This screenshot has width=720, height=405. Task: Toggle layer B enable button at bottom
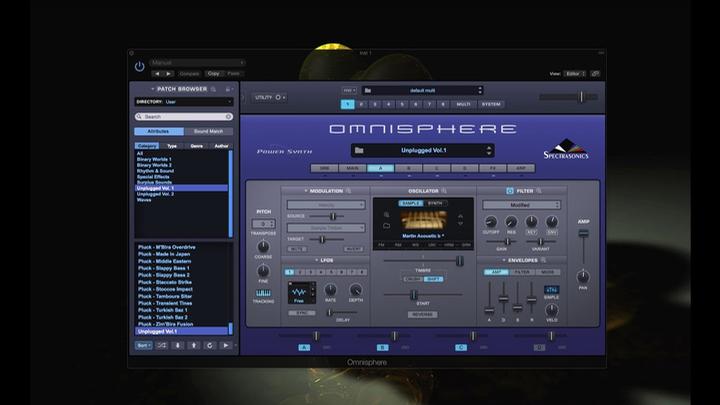click(382, 348)
